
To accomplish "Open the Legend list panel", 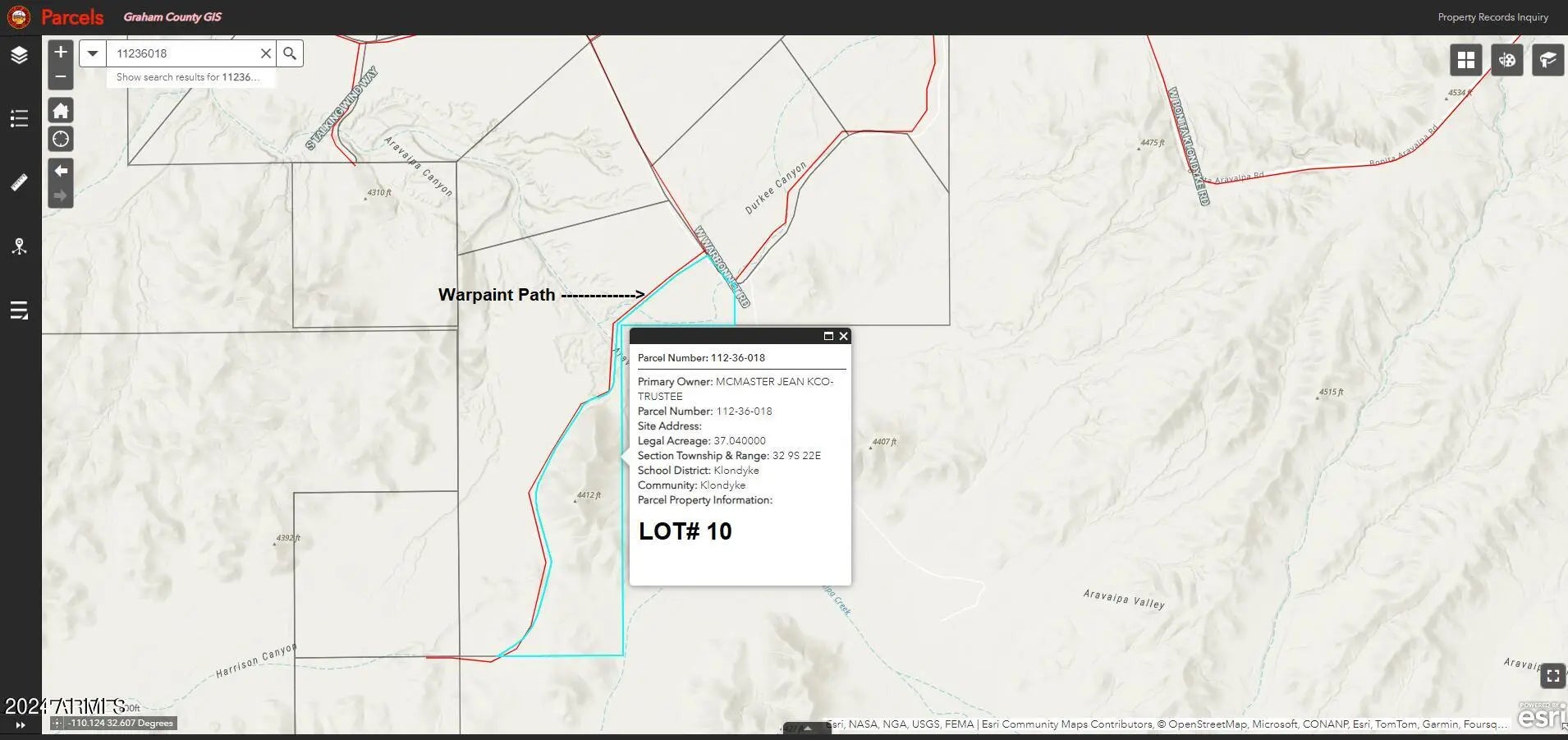I will (x=19, y=118).
